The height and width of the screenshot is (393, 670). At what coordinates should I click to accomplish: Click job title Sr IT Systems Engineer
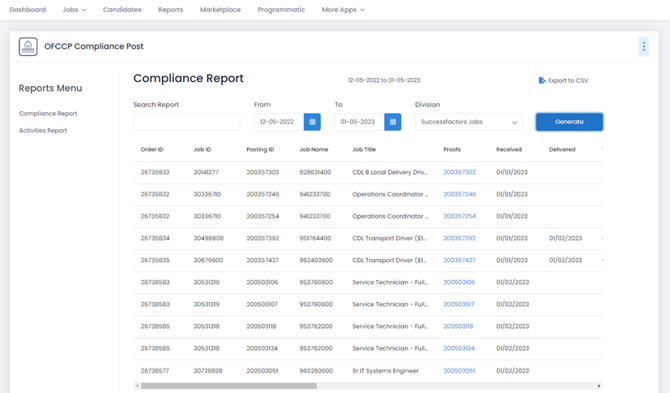[385, 370]
